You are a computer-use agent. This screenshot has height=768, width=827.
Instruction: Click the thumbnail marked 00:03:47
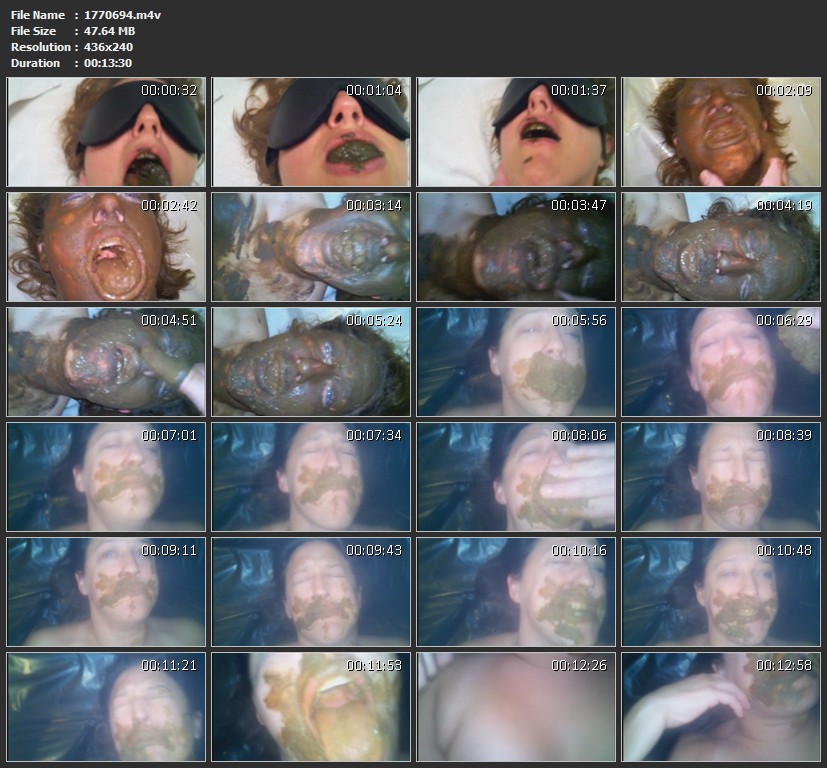[x=516, y=247]
